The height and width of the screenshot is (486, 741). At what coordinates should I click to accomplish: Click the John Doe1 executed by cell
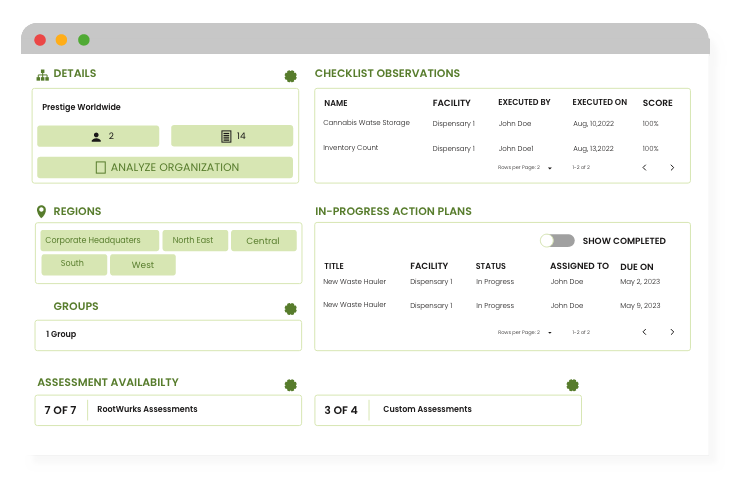coord(516,148)
